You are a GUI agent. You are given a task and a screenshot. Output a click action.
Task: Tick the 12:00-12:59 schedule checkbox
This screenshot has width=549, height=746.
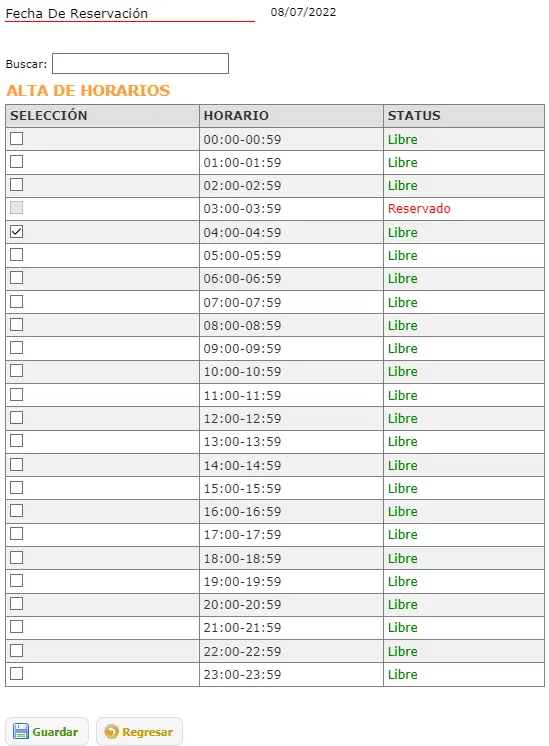tap(17, 418)
